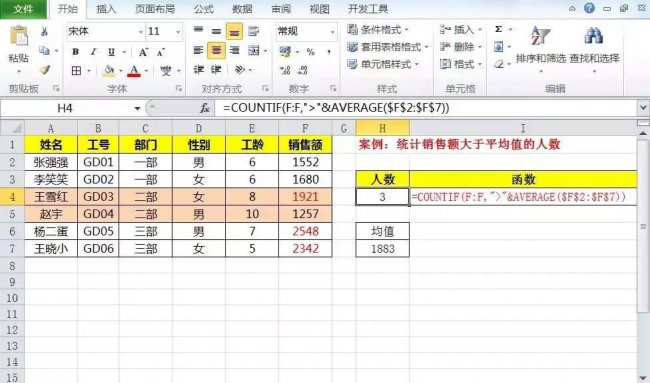The image size is (650, 383).
Task: Open Format as Table (套用表格格式) menu
Action: pos(387,47)
